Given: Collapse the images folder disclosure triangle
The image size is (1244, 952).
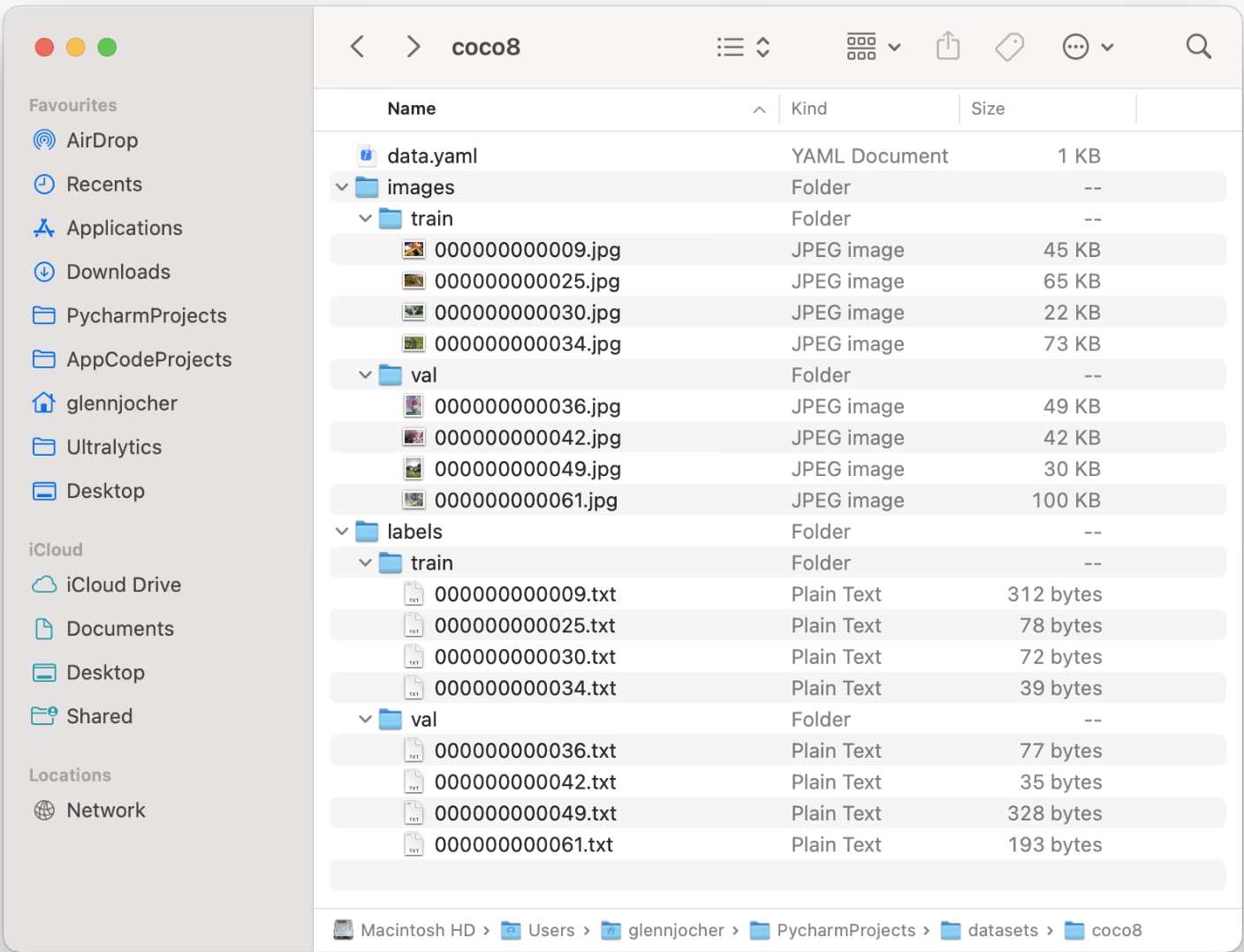Looking at the screenshot, I should [x=342, y=187].
